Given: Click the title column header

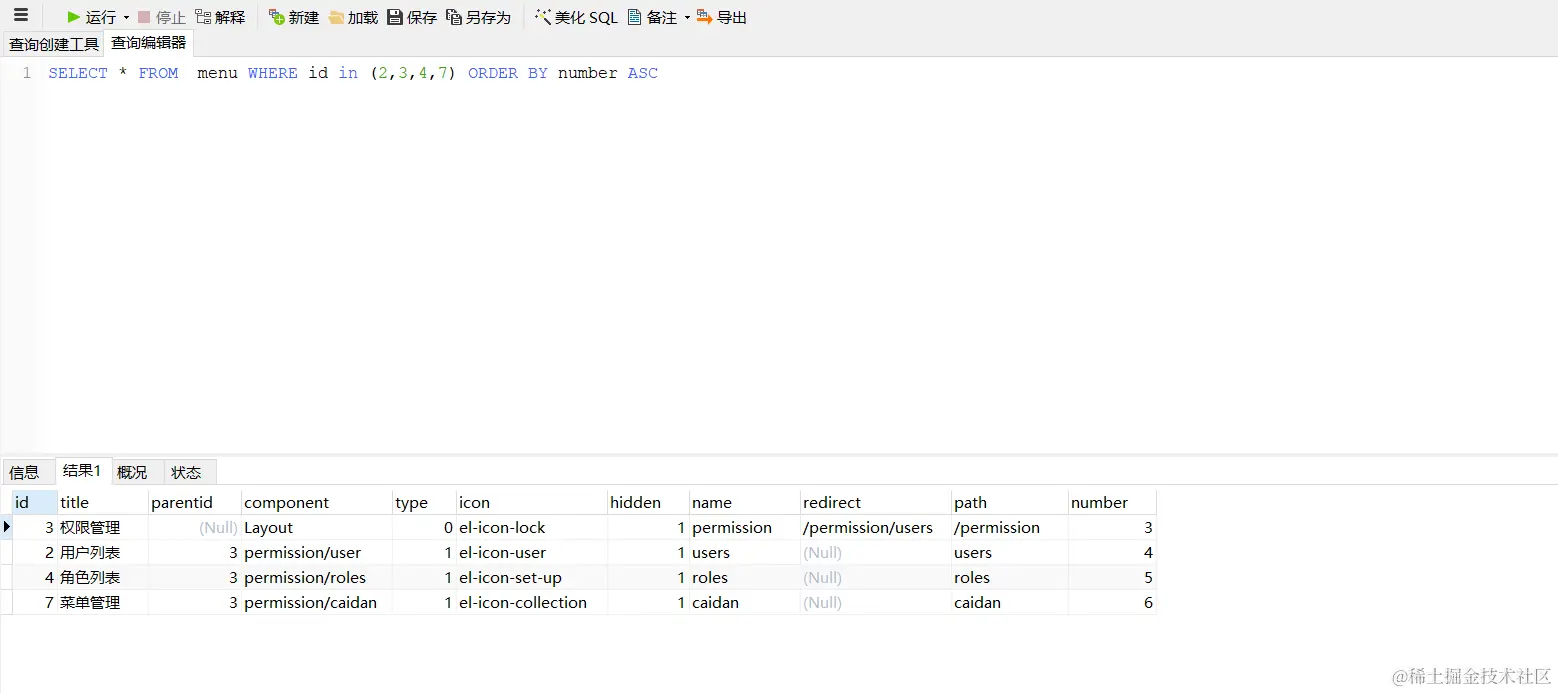Looking at the screenshot, I should pos(103,503).
